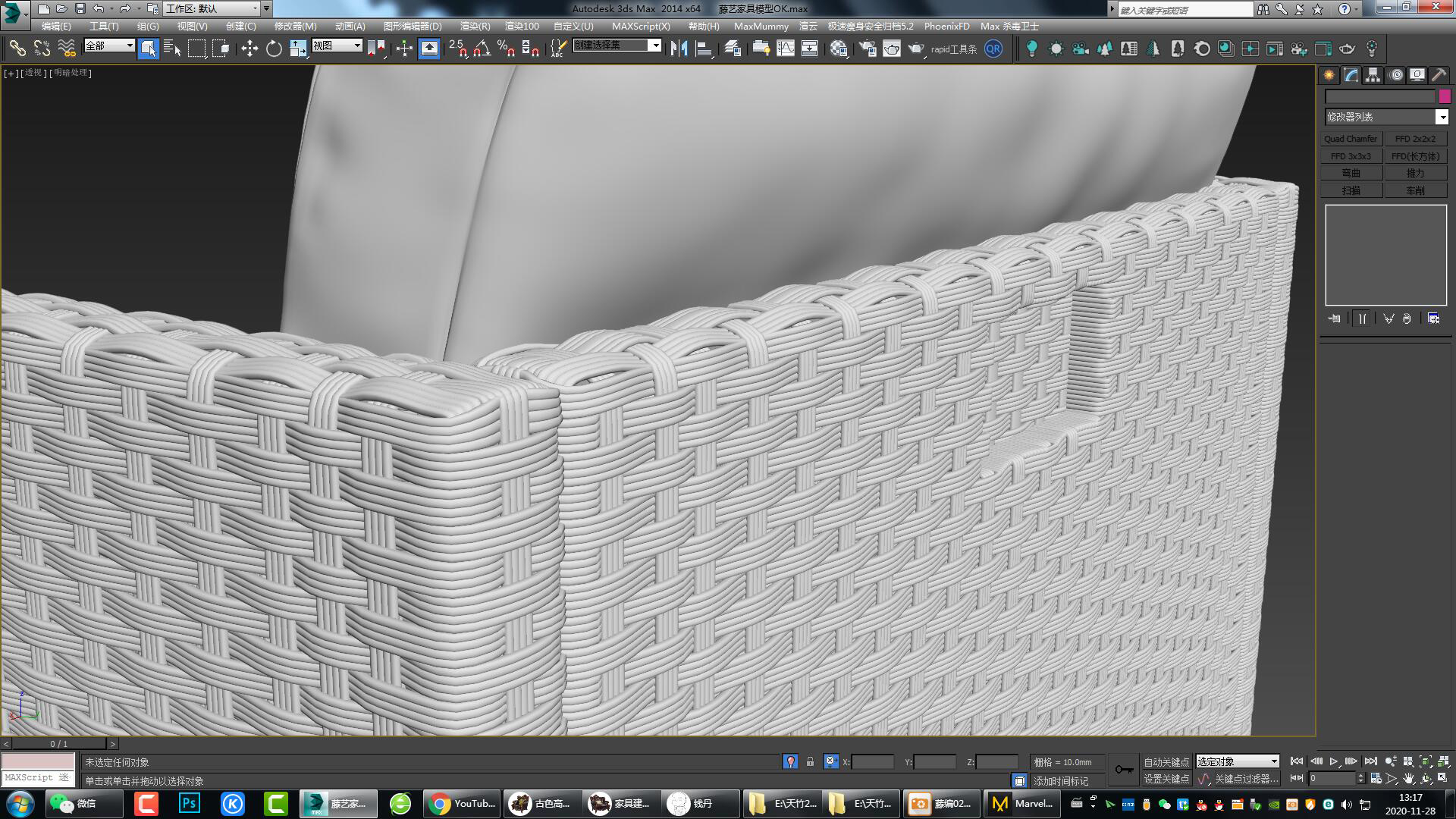
Task: Activate the Rotate tool
Action: [274, 49]
